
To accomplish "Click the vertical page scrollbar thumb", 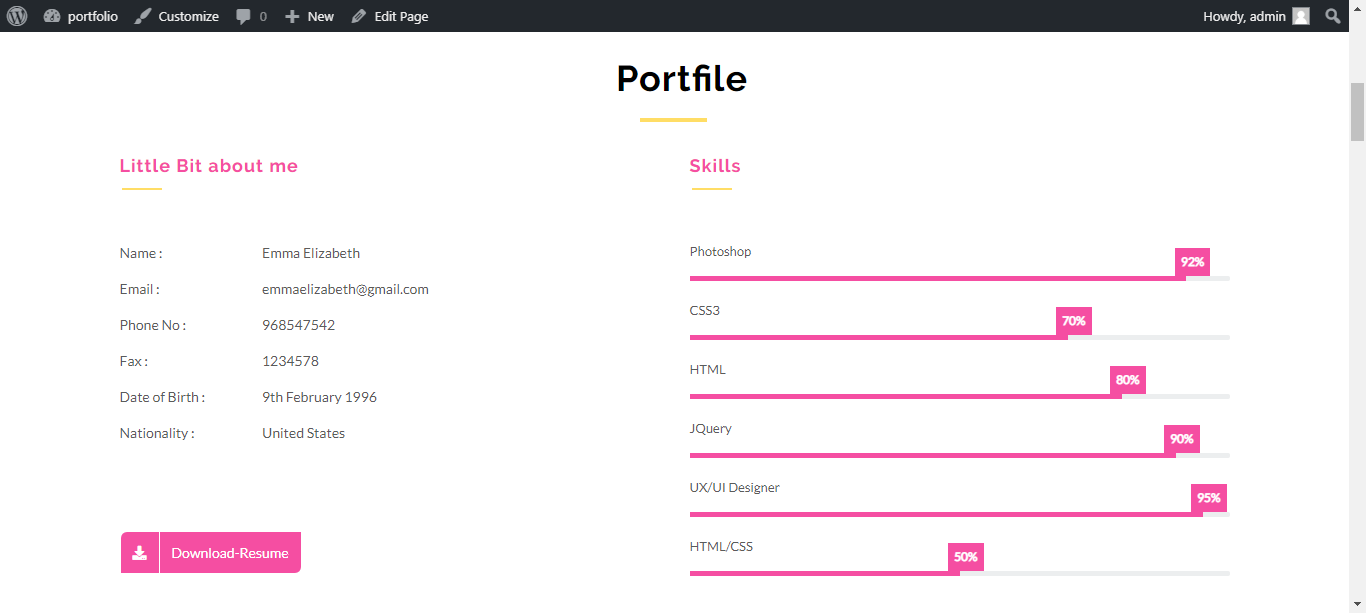I will 1357,112.
